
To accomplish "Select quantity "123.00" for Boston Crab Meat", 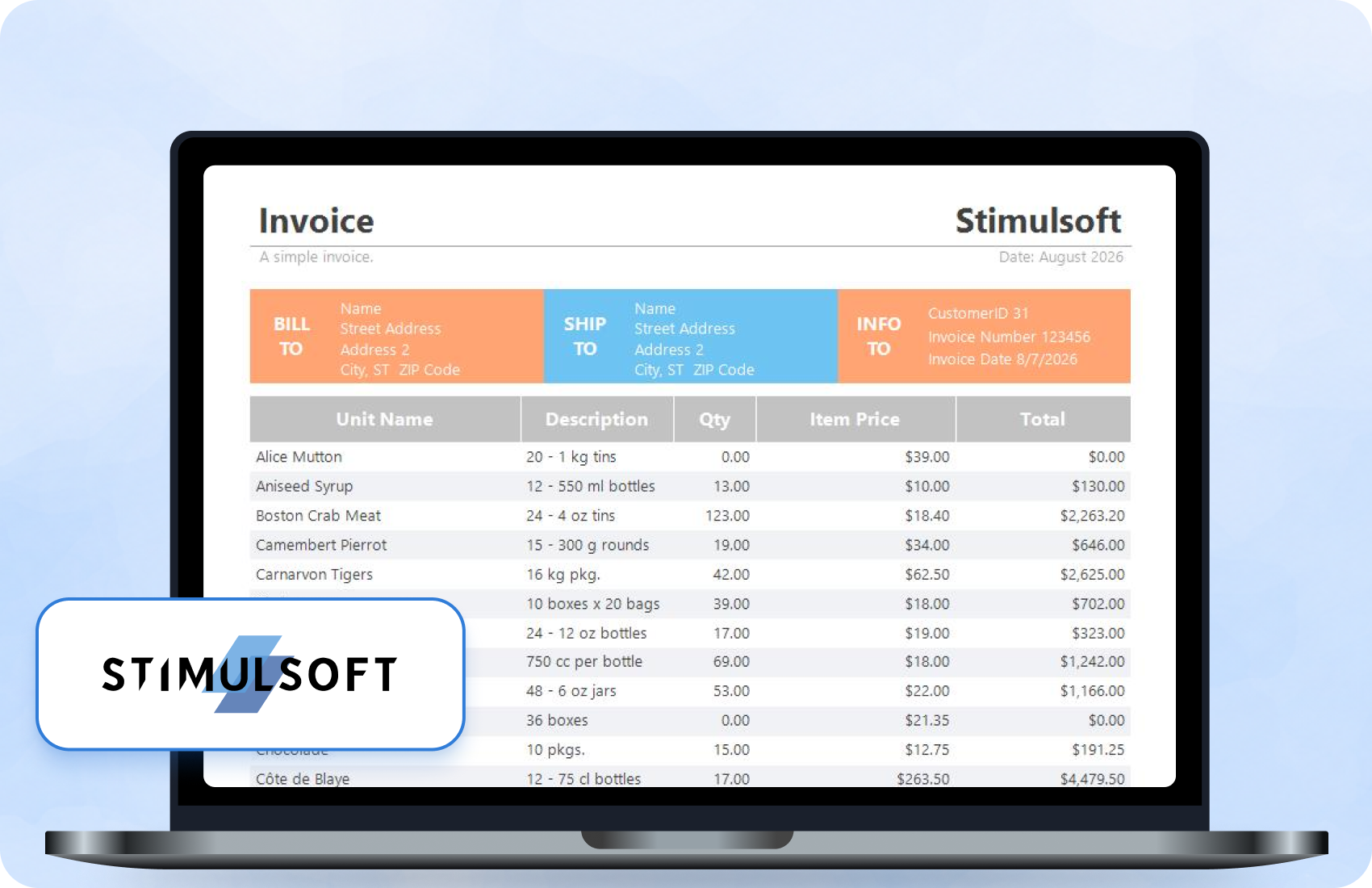I will [727, 516].
